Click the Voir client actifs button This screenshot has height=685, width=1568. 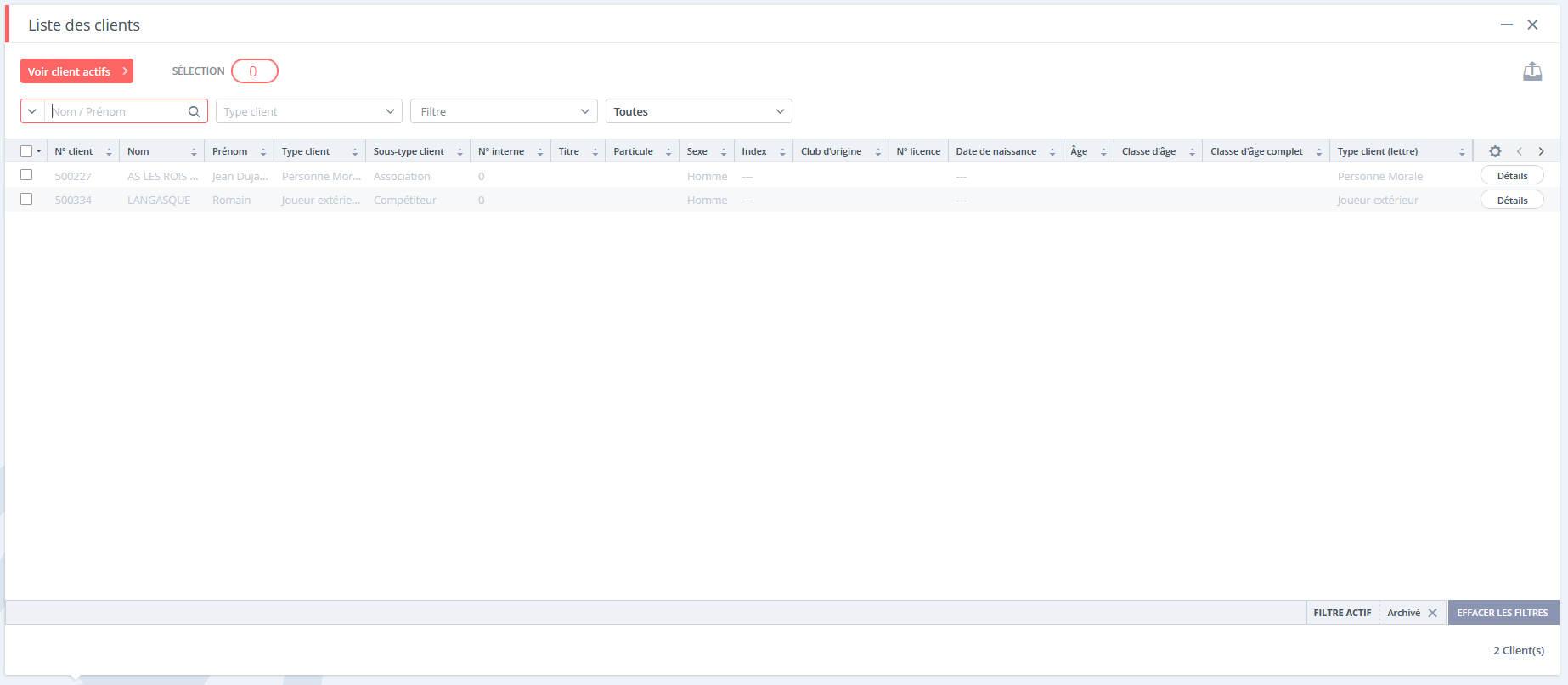(x=76, y=71)
